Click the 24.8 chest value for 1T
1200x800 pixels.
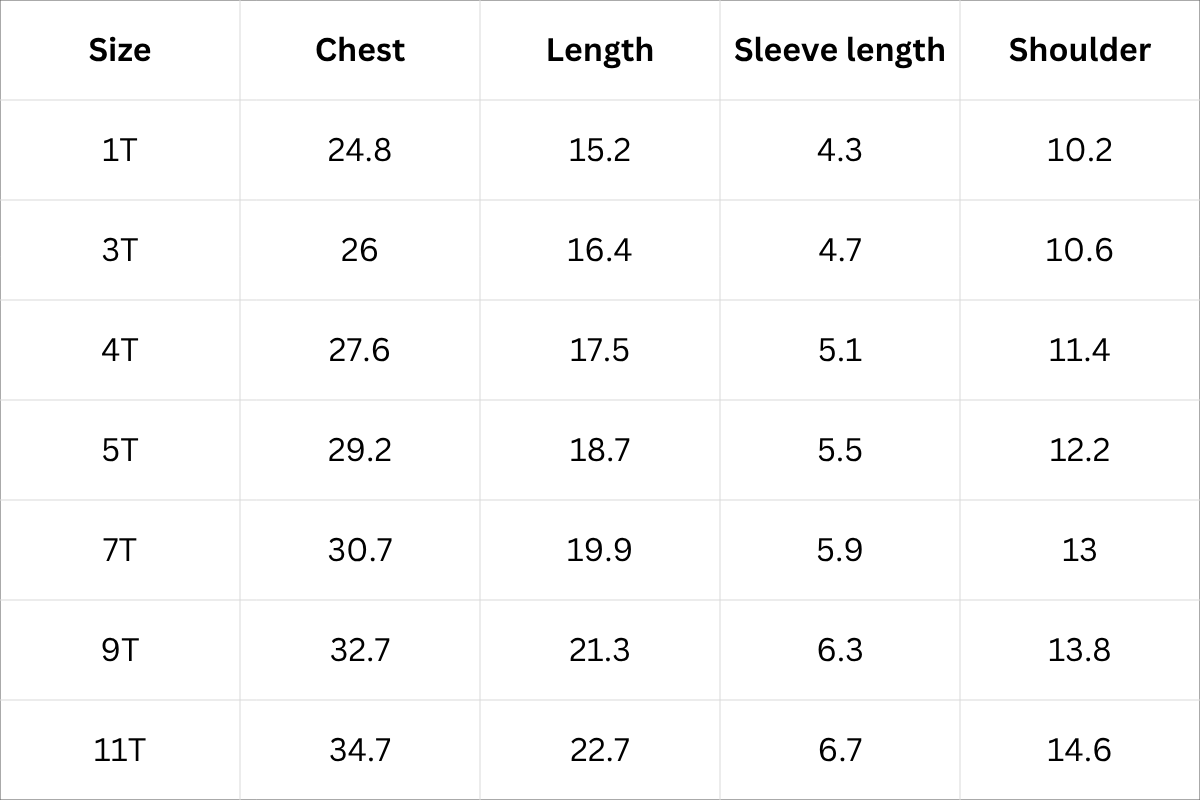(x=360, y=150)
